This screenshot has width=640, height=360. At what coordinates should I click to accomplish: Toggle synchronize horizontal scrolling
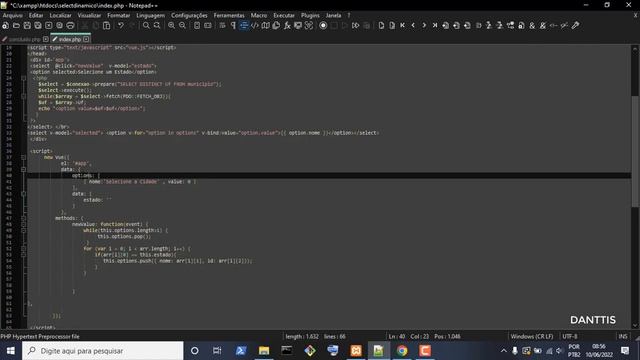tap(208, 25)
